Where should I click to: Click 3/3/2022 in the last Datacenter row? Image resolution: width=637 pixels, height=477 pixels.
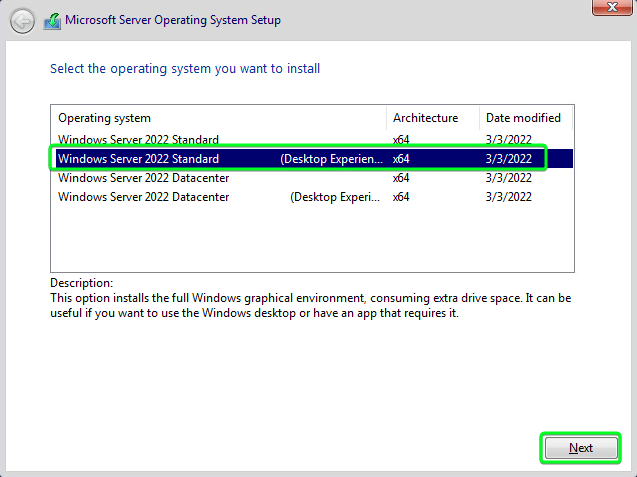509,197
